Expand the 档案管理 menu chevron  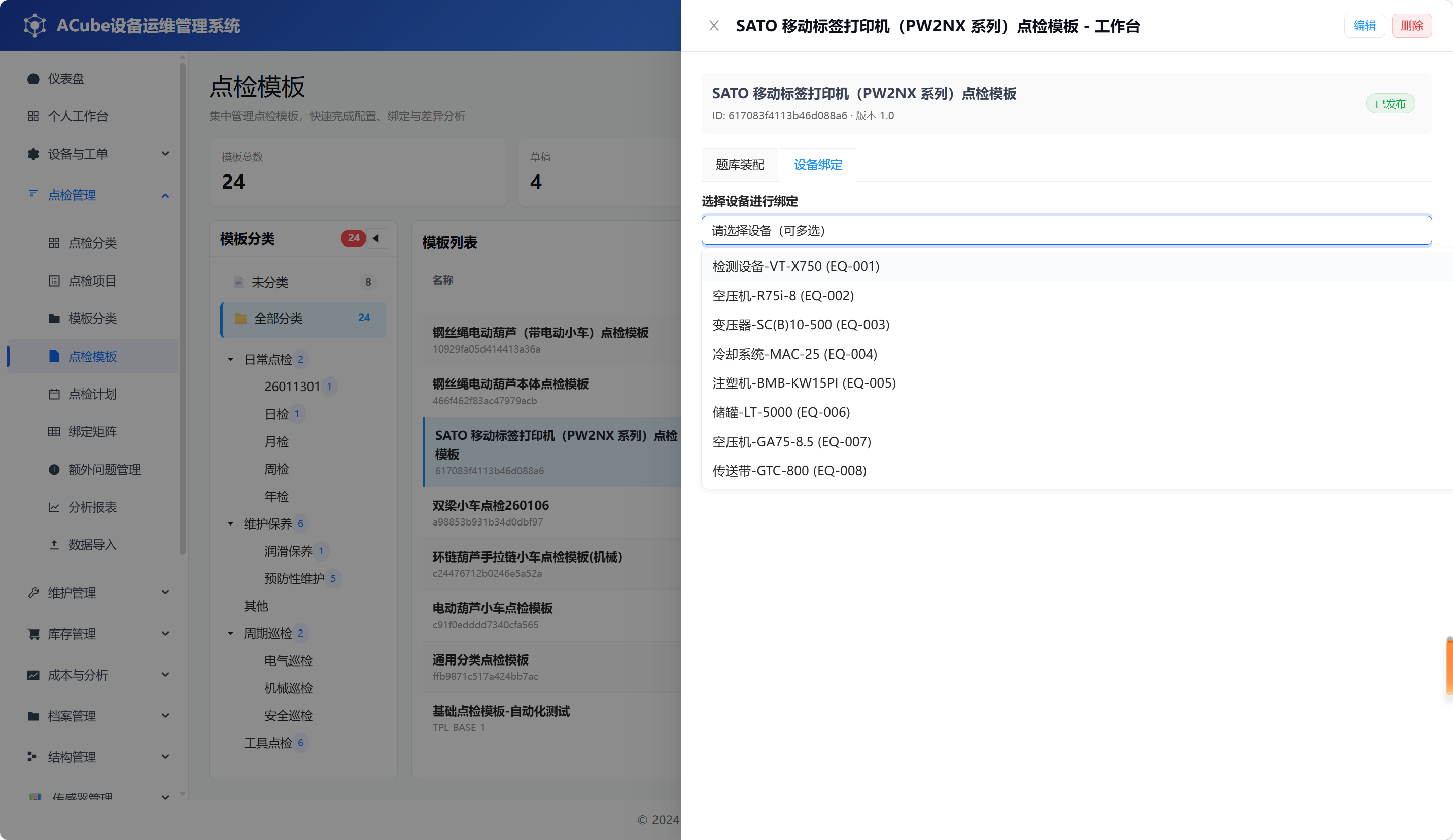tap(165, 716)
